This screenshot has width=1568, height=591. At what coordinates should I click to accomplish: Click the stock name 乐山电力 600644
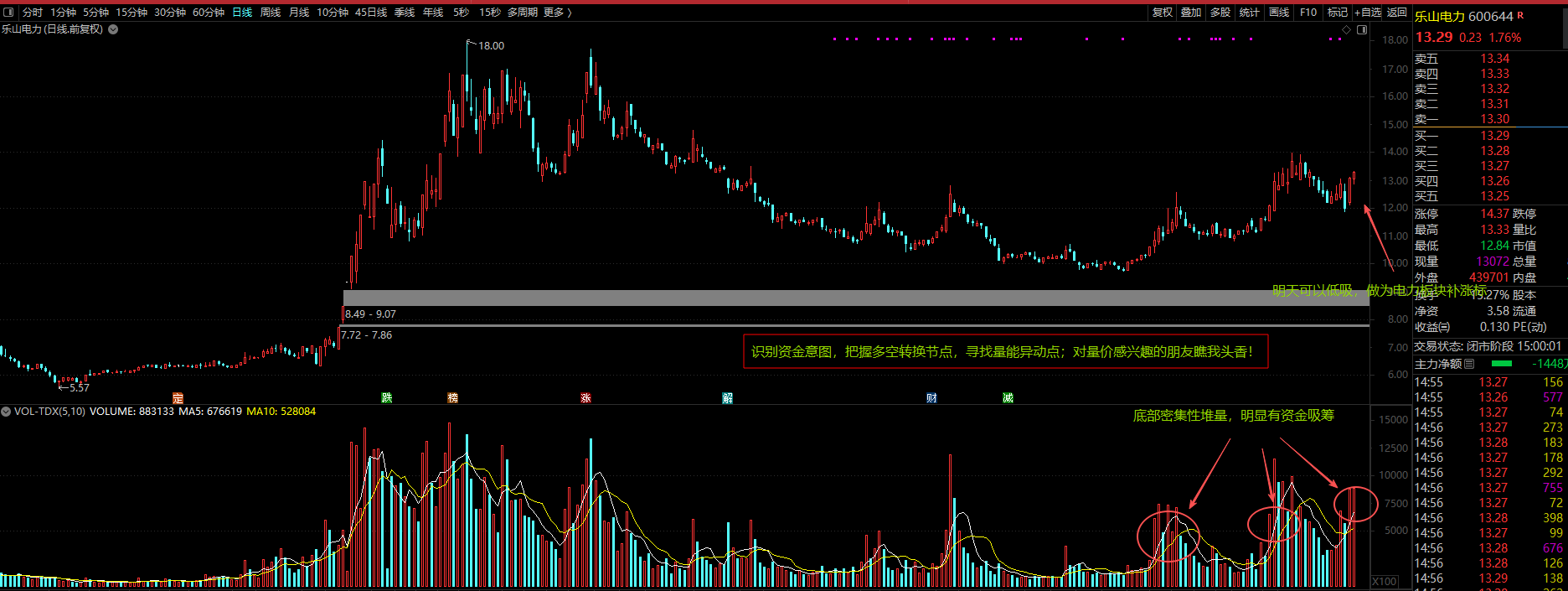click(1464, 16)
